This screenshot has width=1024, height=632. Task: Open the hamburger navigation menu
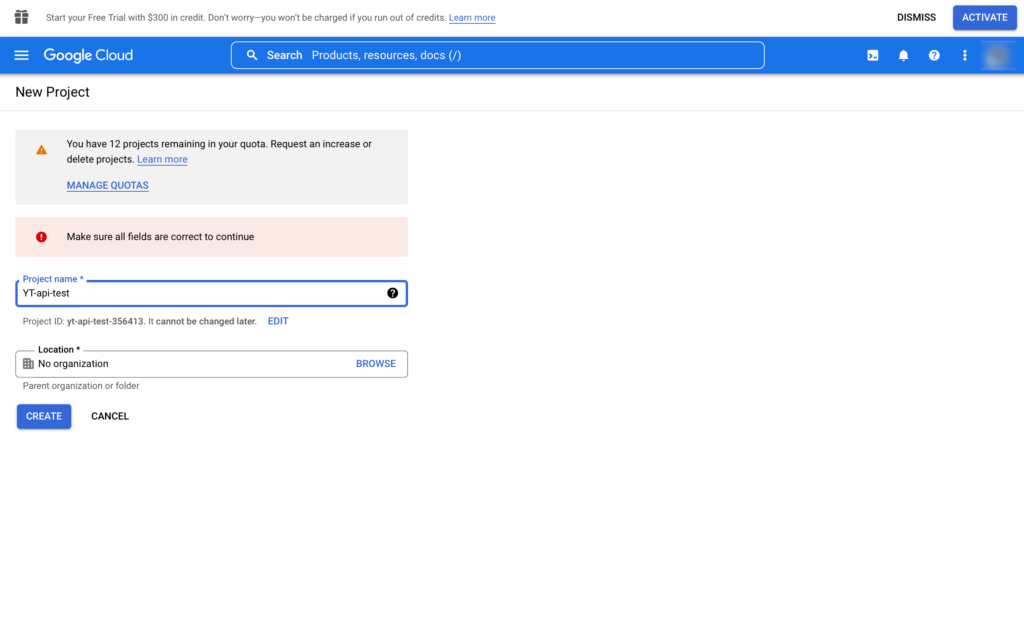point(21,55)
